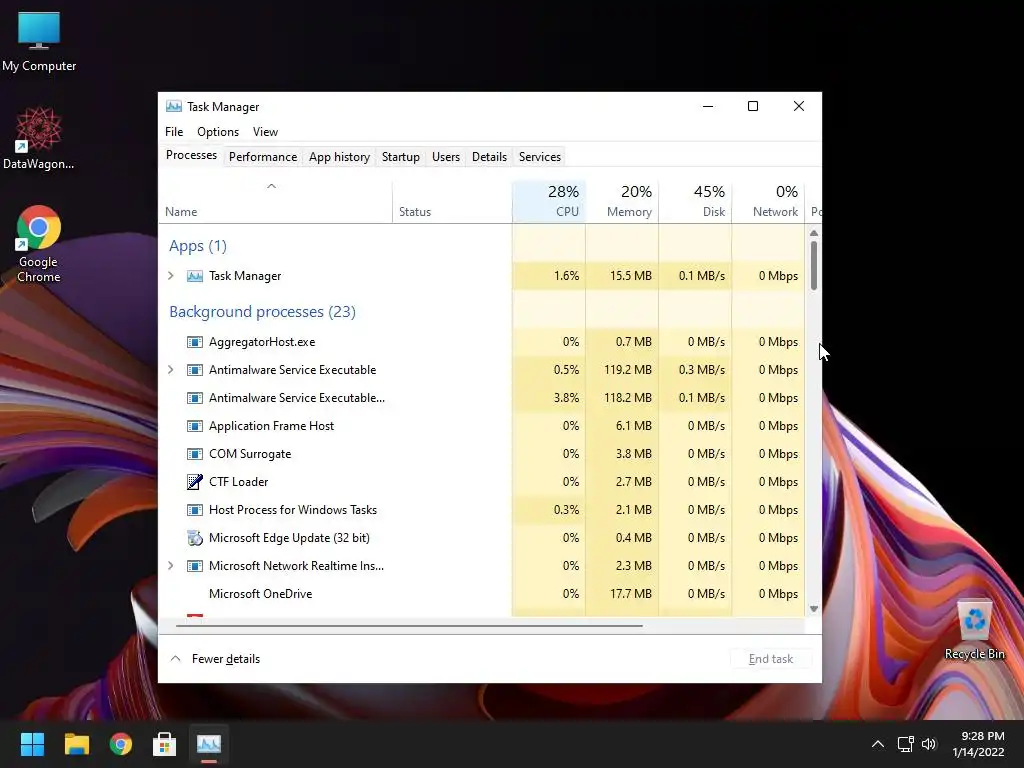This screenshot has height=768, width=1024.
Task: Open the File menu
Action: [x=174, y=131]
